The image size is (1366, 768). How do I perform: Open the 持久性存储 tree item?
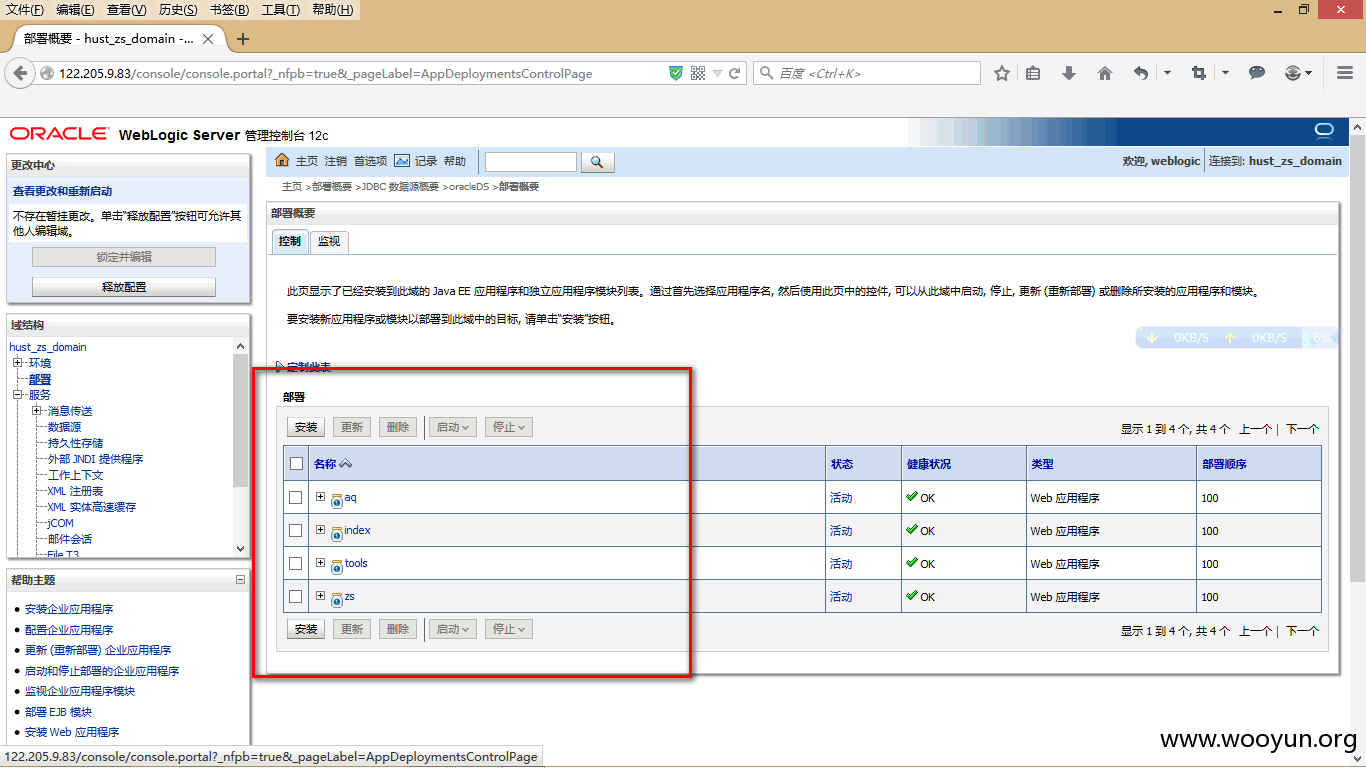tap(76, 443)
